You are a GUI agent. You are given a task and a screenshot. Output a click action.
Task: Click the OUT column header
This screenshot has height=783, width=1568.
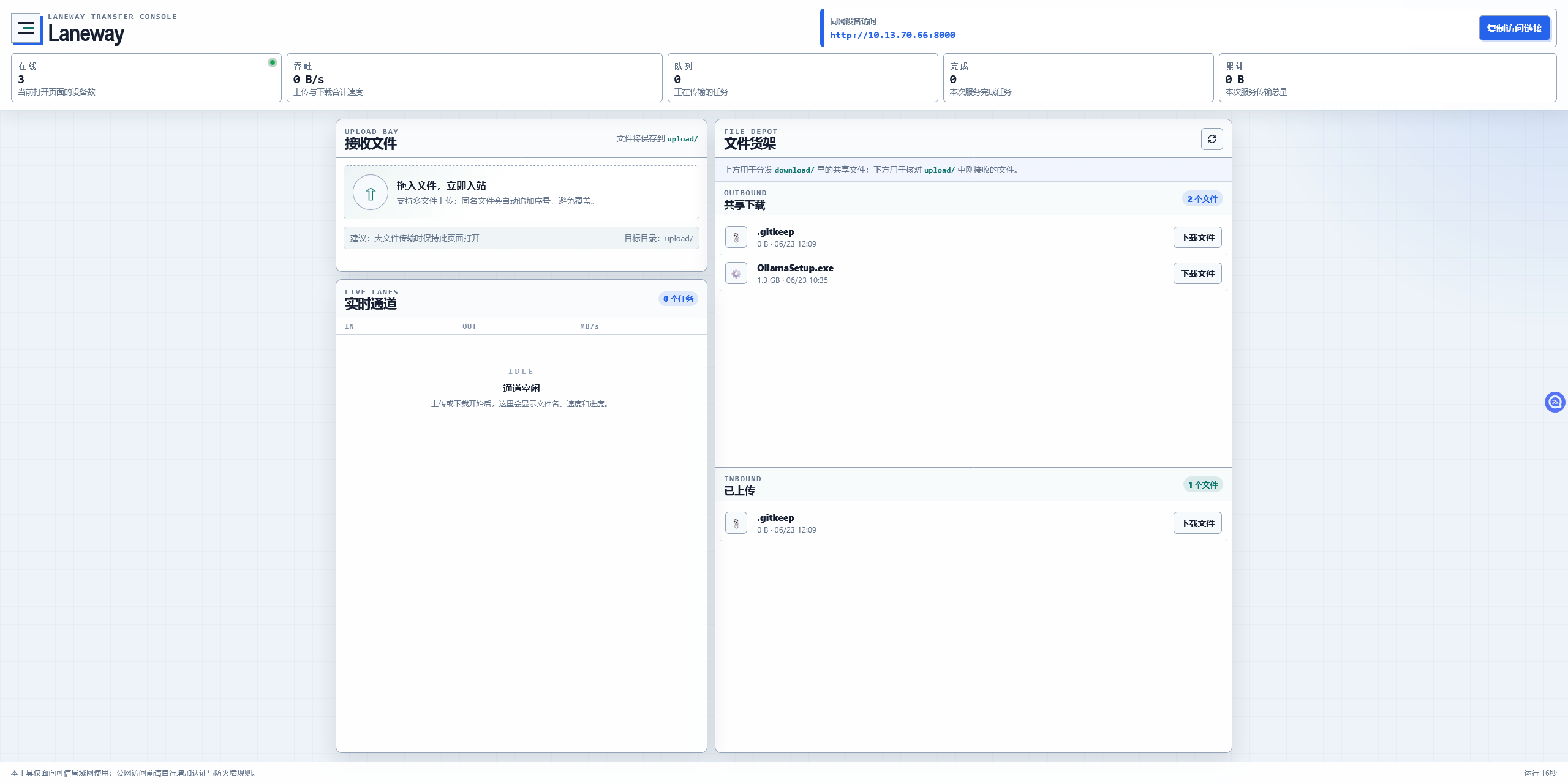[469, 326]
